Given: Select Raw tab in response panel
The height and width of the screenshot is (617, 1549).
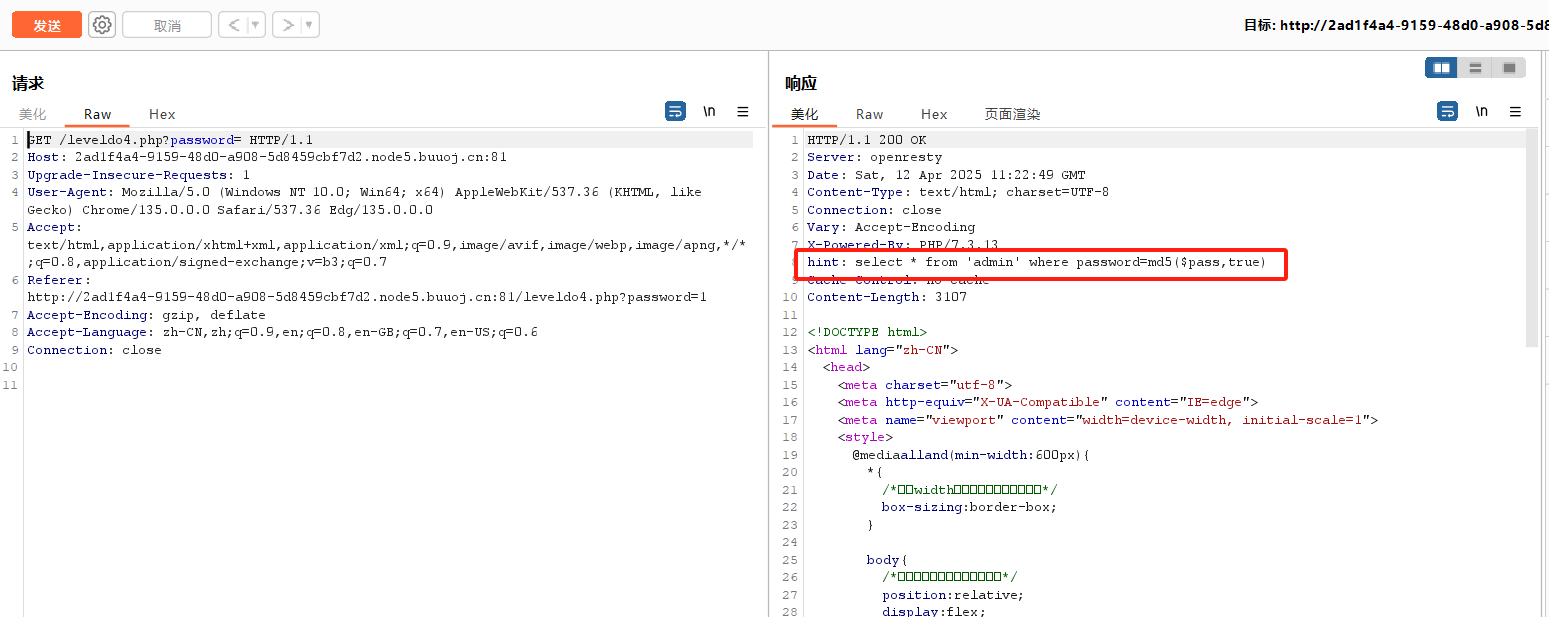Looking at the screenshot, I should click(870, 114).
